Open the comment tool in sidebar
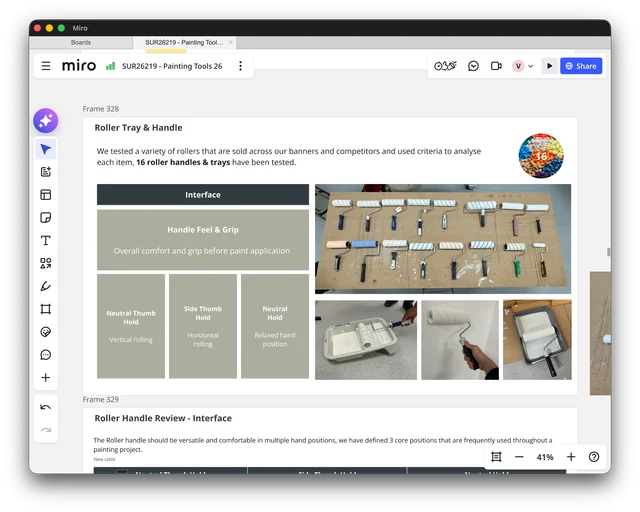Viewport: 640px width, 512px height. click(46, 355)
